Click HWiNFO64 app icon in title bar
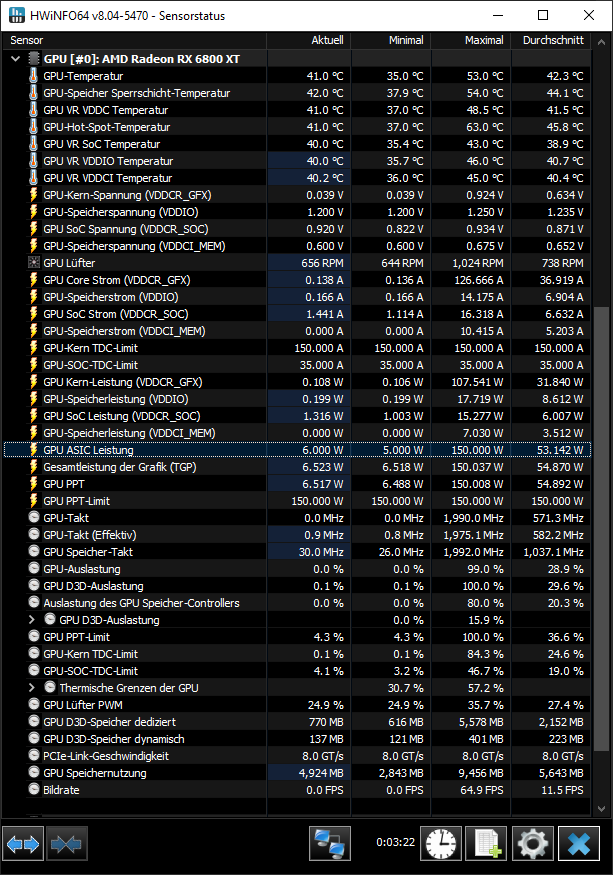The image size is (613, 875). (x=17, y=15)
